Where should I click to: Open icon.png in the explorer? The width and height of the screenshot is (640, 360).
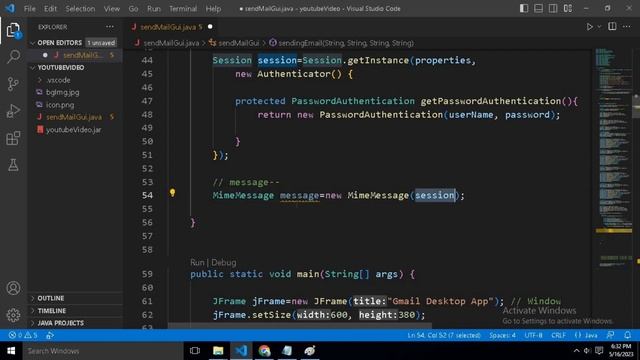pos(60,105)
